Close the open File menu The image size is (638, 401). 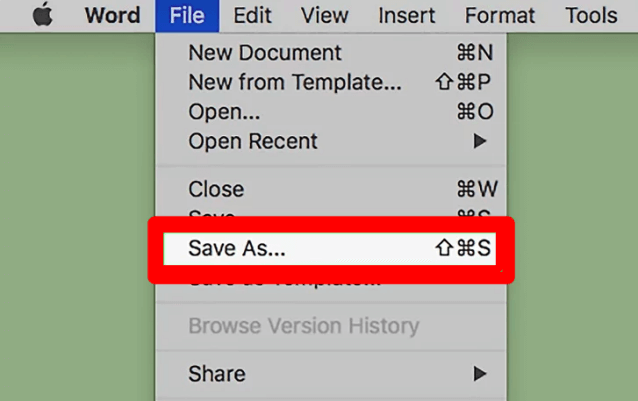(187, 15)
